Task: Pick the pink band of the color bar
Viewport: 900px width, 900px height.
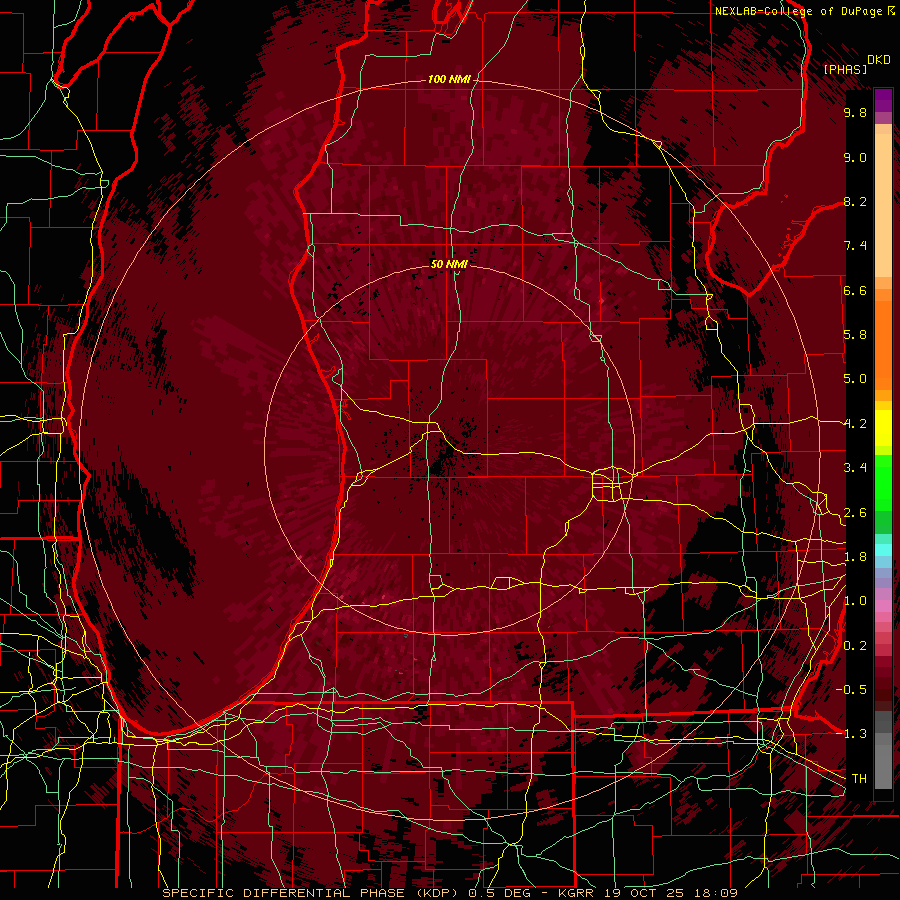Action: pos(883,606)
